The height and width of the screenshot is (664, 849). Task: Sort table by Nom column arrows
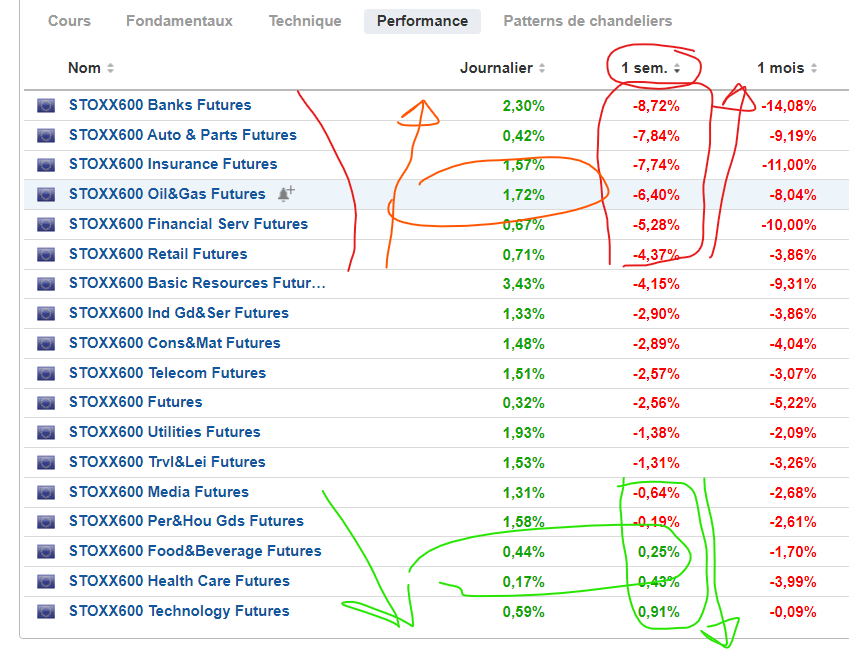110,68
